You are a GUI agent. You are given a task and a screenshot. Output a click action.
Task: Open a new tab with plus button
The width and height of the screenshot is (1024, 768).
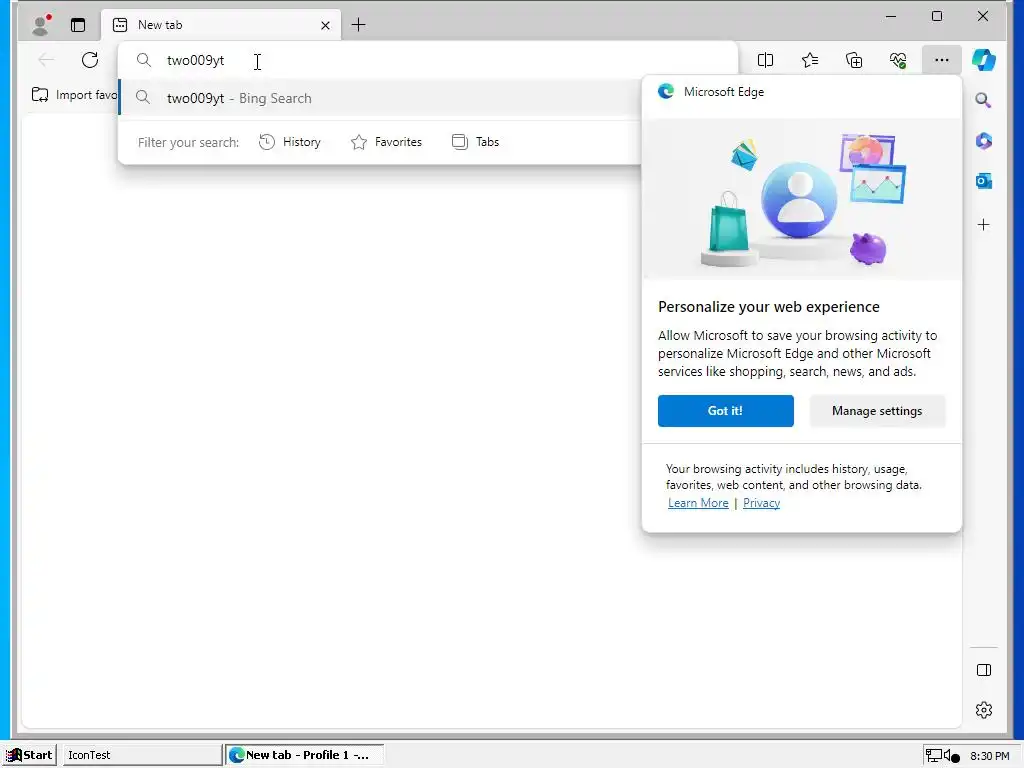point(359,25)
